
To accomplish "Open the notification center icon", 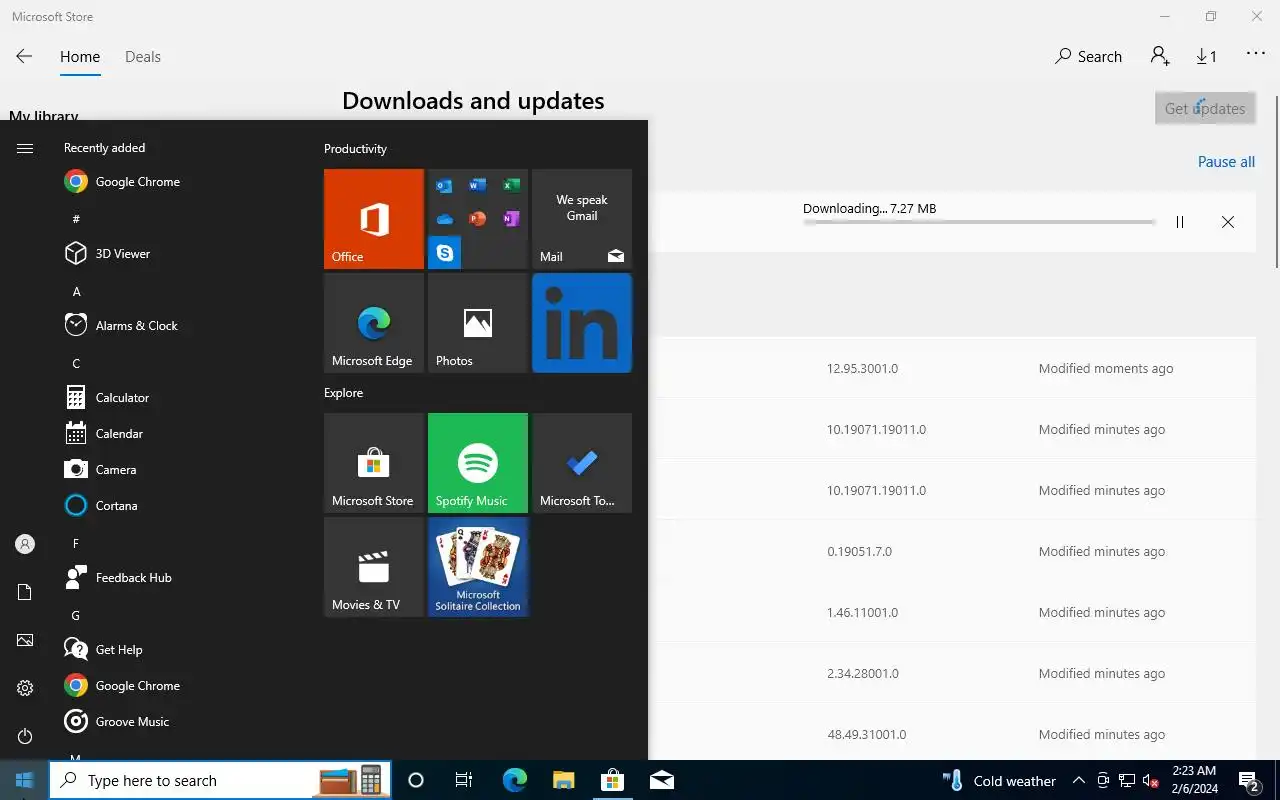I will pos(1248,781).
